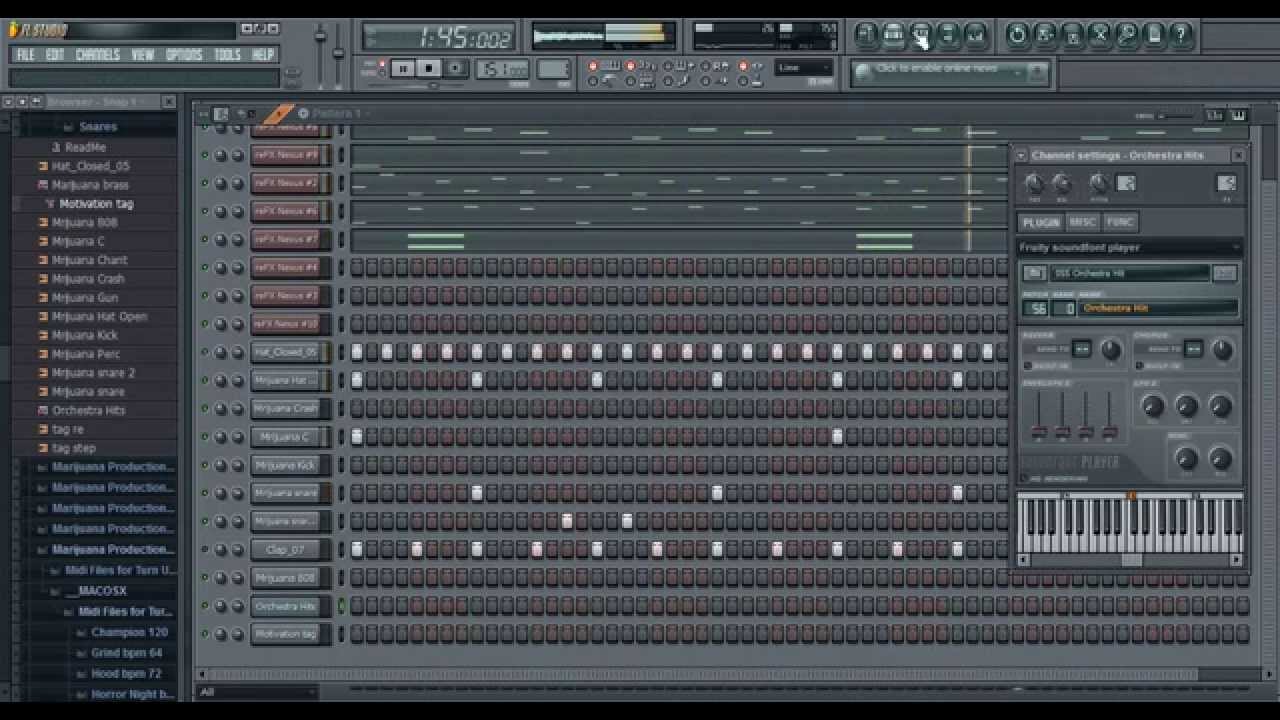Click the icon beside the online news field

click(864, 73)
